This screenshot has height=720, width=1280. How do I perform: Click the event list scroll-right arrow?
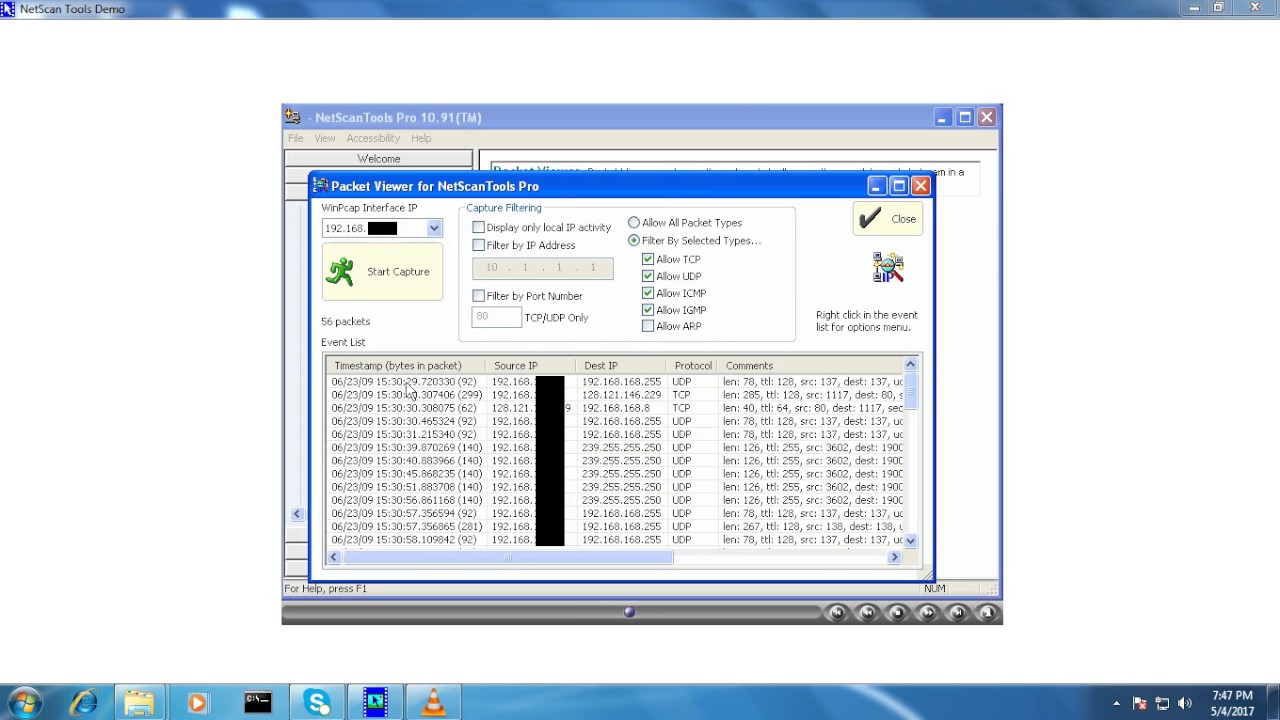894,557
